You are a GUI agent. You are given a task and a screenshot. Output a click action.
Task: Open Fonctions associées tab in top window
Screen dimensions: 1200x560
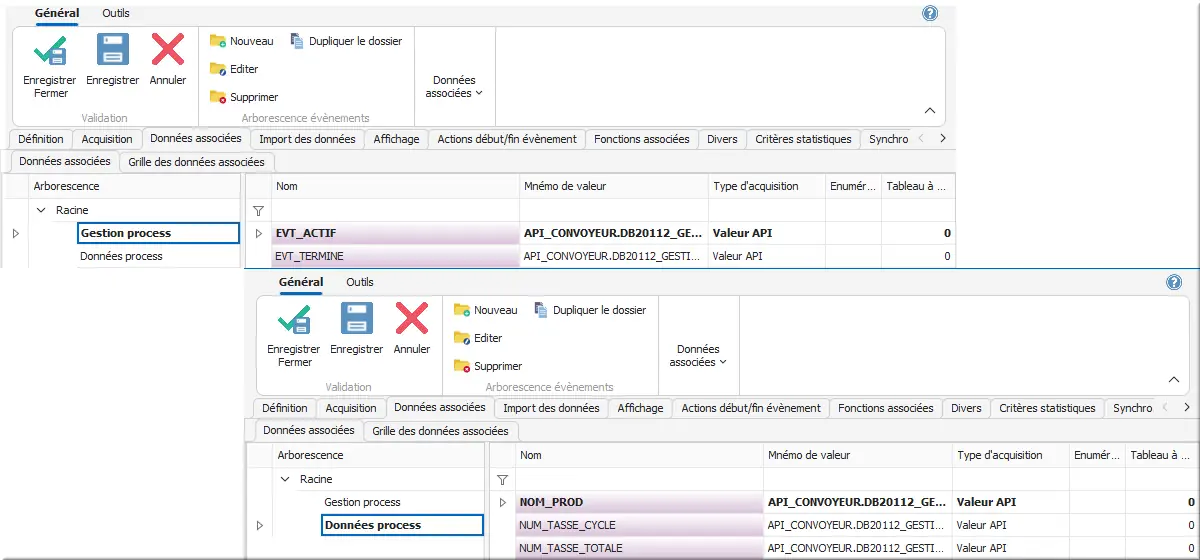pyautogui.click(x=641, y=139)
